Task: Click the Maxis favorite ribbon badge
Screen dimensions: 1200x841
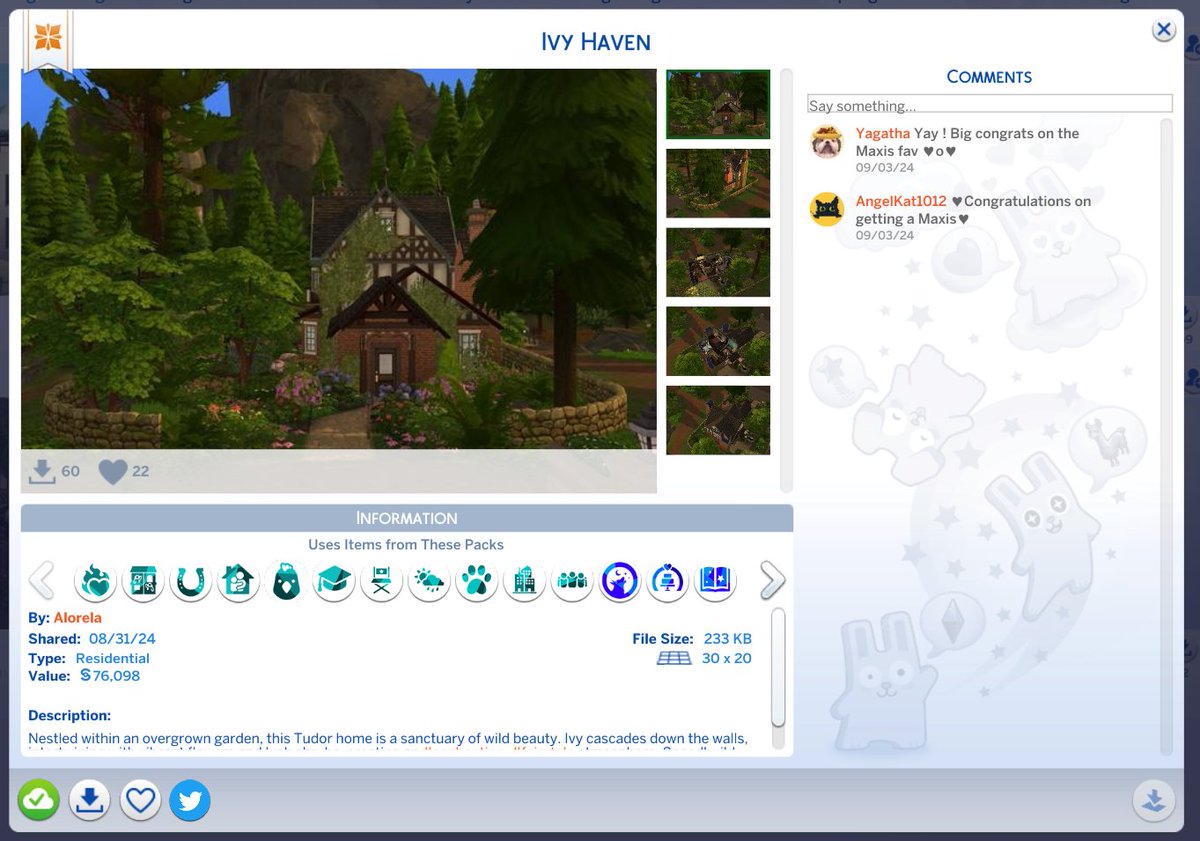Action: coord(48,42)
